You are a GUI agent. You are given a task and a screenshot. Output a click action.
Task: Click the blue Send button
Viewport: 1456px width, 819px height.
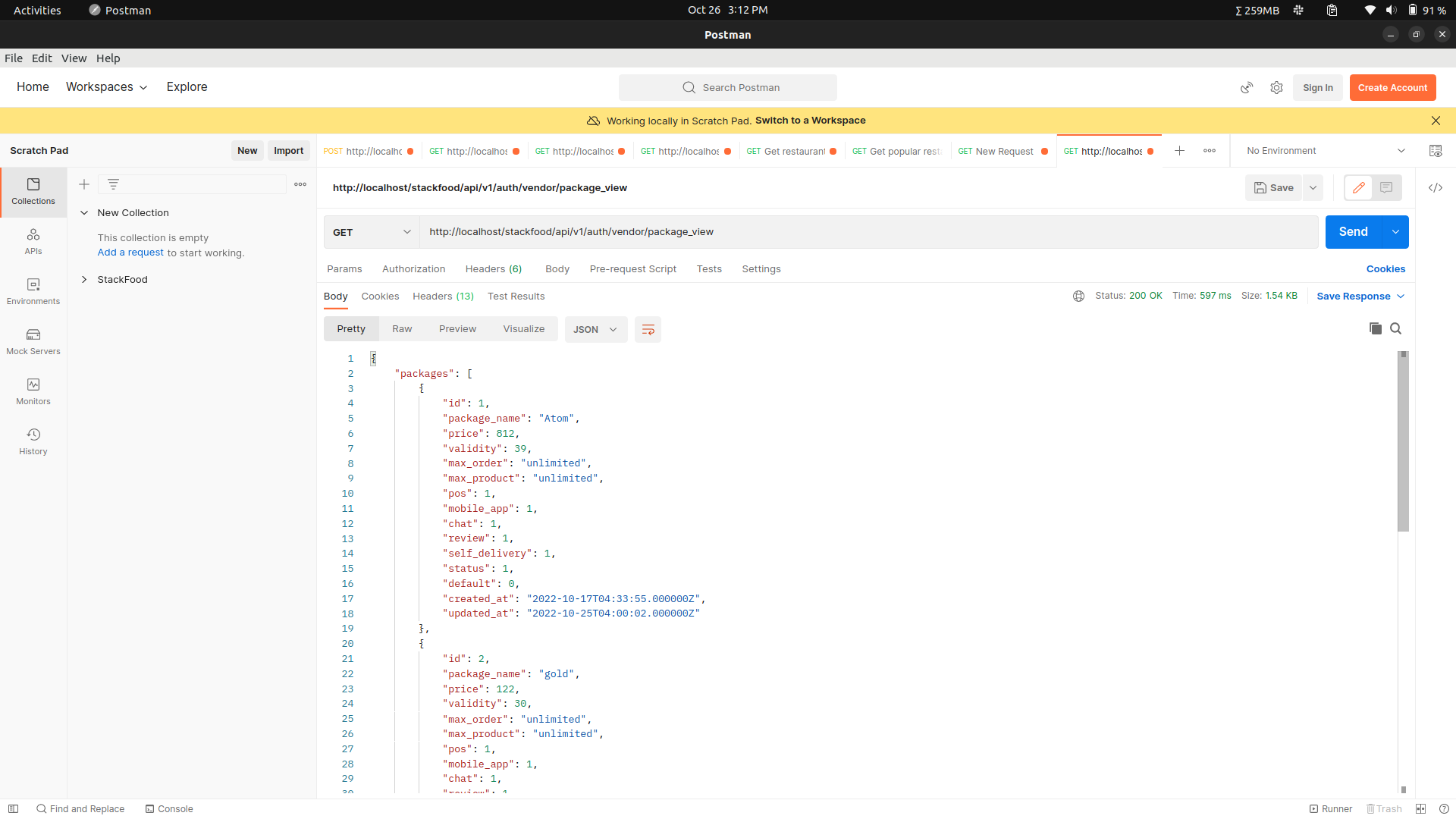coord(1353,232)
